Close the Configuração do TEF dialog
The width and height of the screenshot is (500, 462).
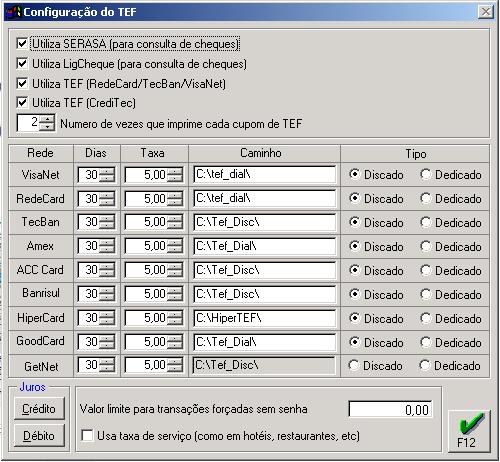coord(486,12)
